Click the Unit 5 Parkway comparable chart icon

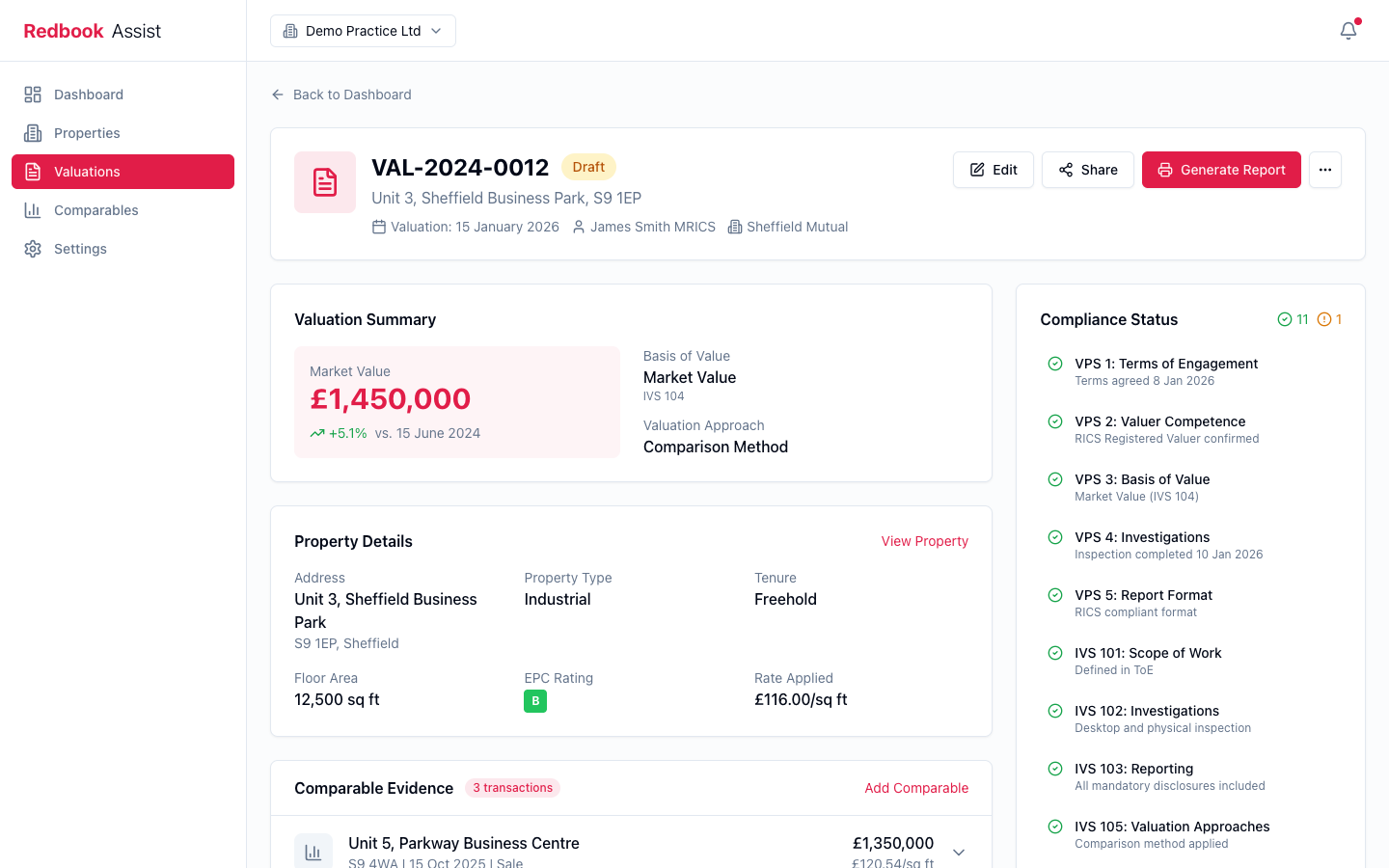[313, 852]
